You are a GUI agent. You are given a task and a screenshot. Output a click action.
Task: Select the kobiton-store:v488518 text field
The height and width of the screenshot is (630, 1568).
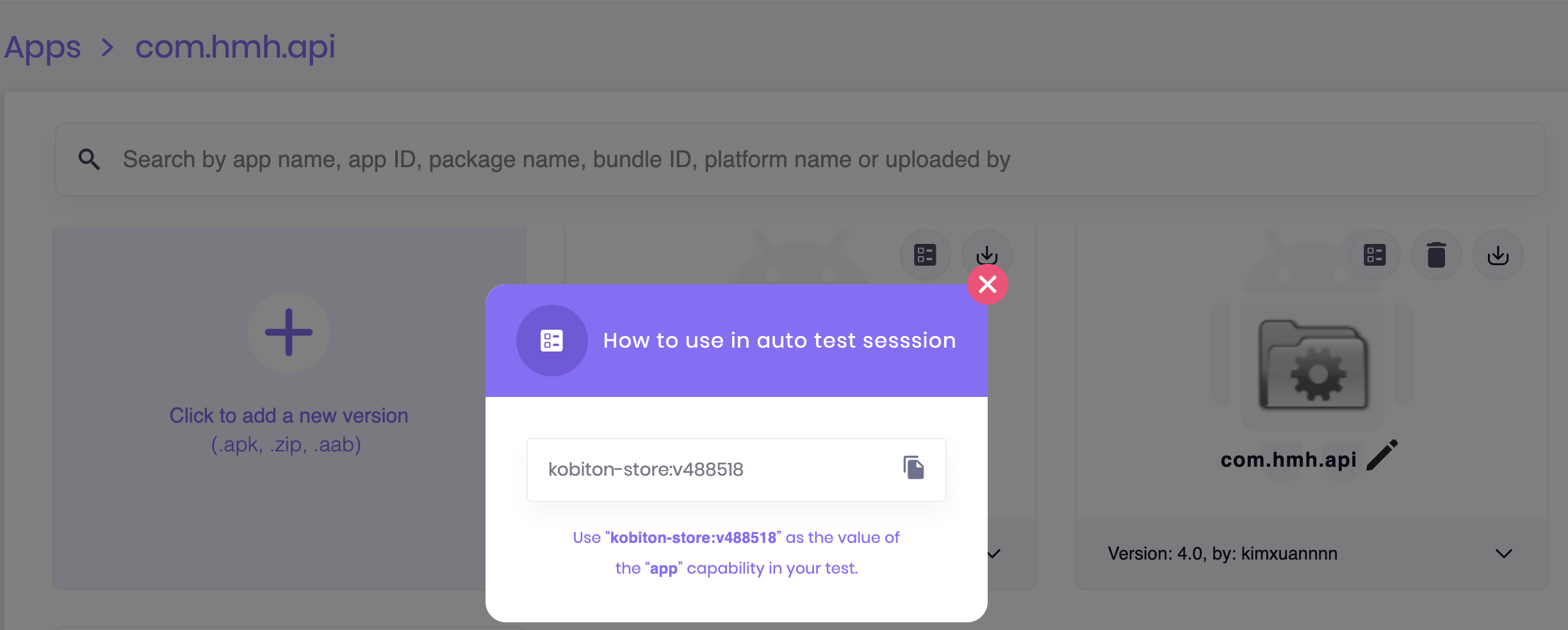point(705,469)
